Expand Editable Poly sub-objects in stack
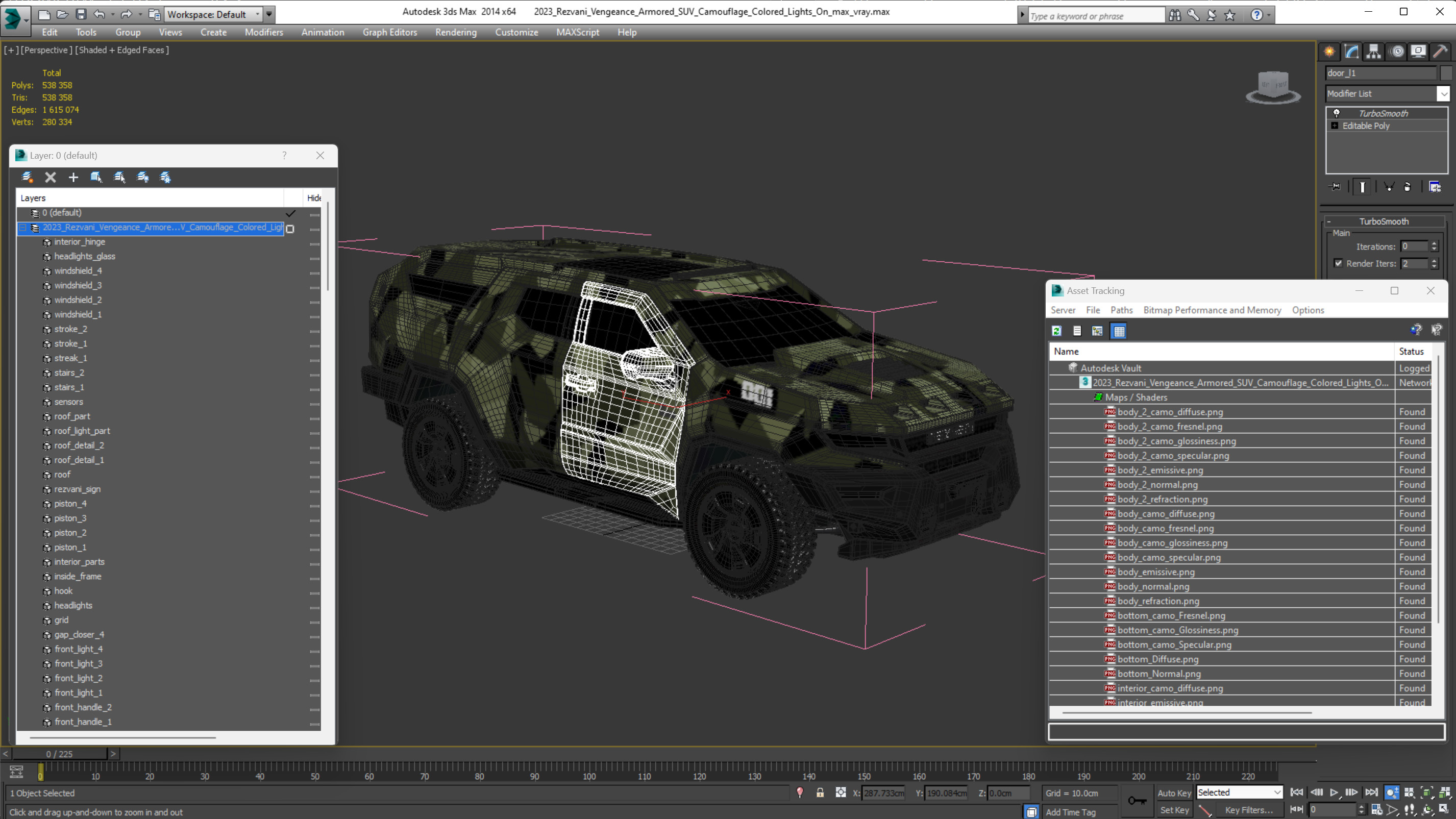 click(x=1335, y=126)
